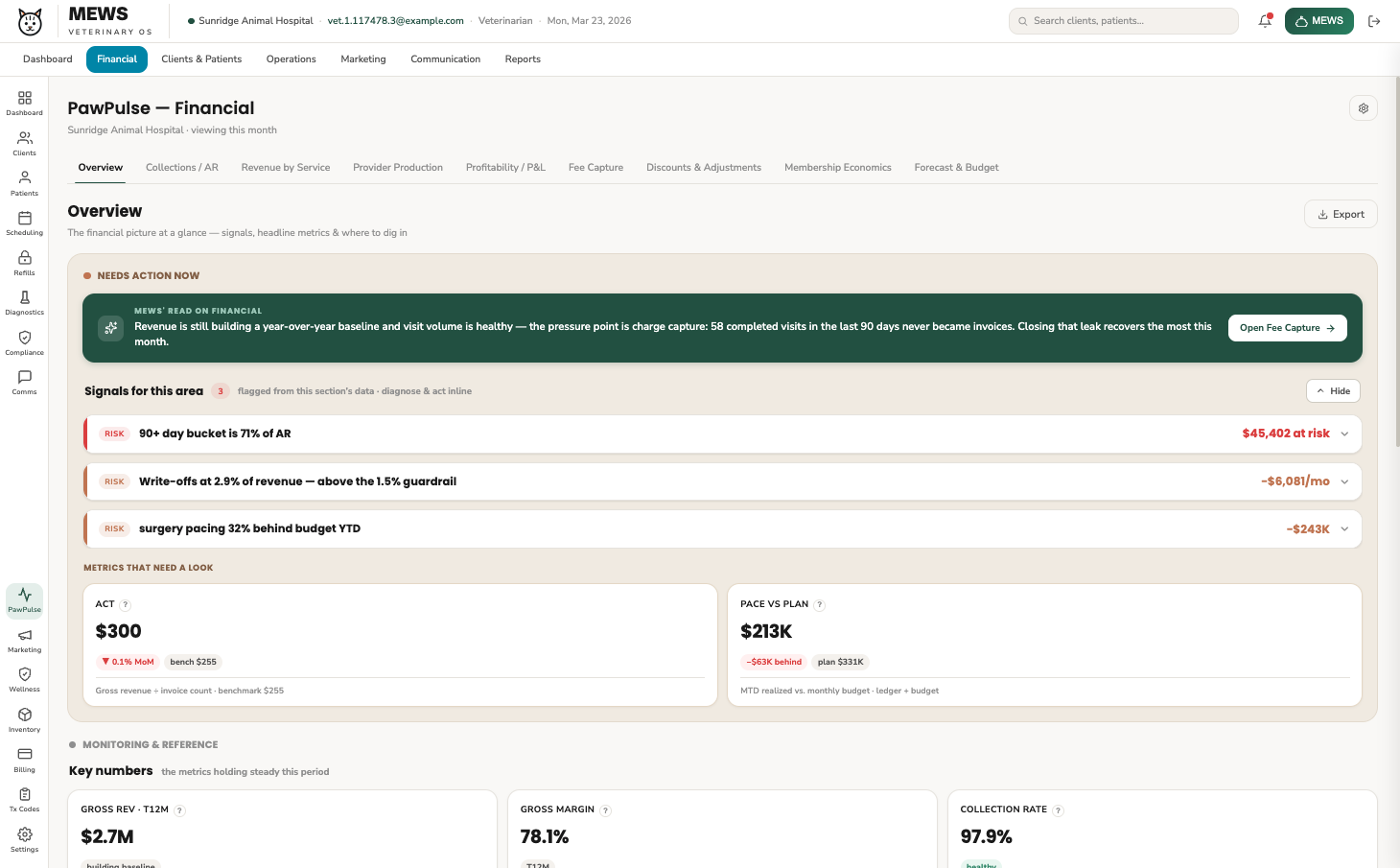Expand the Write-offs at 2.9% risk row

click(723, 481)
